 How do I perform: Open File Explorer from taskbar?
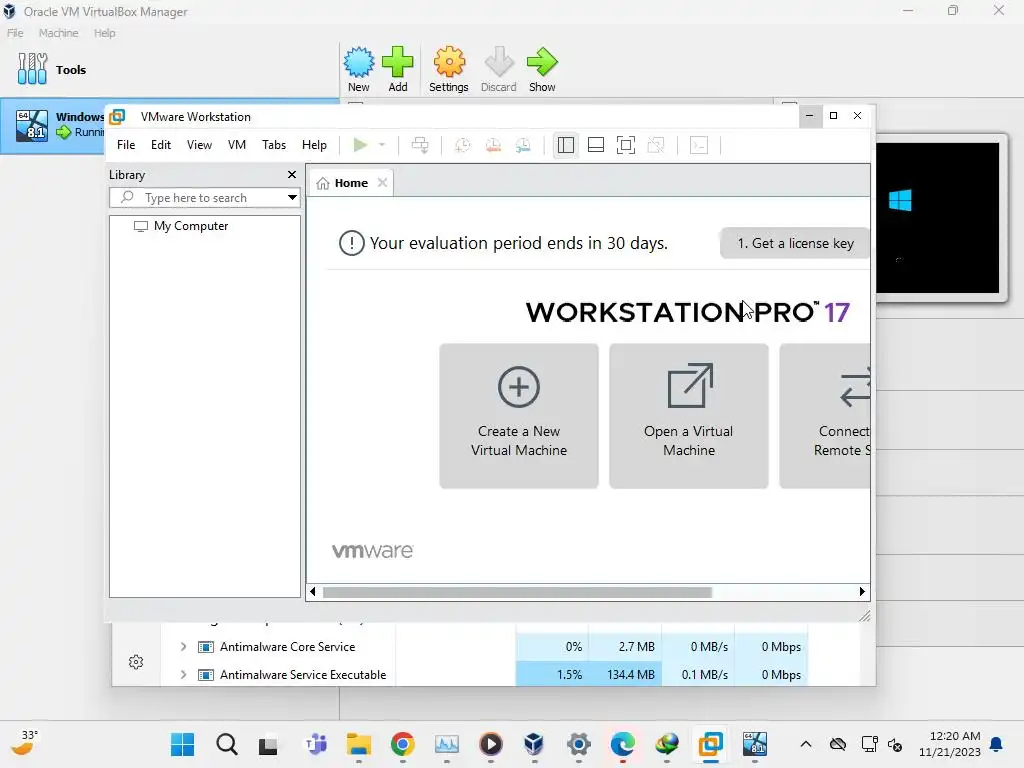(359, 744)
